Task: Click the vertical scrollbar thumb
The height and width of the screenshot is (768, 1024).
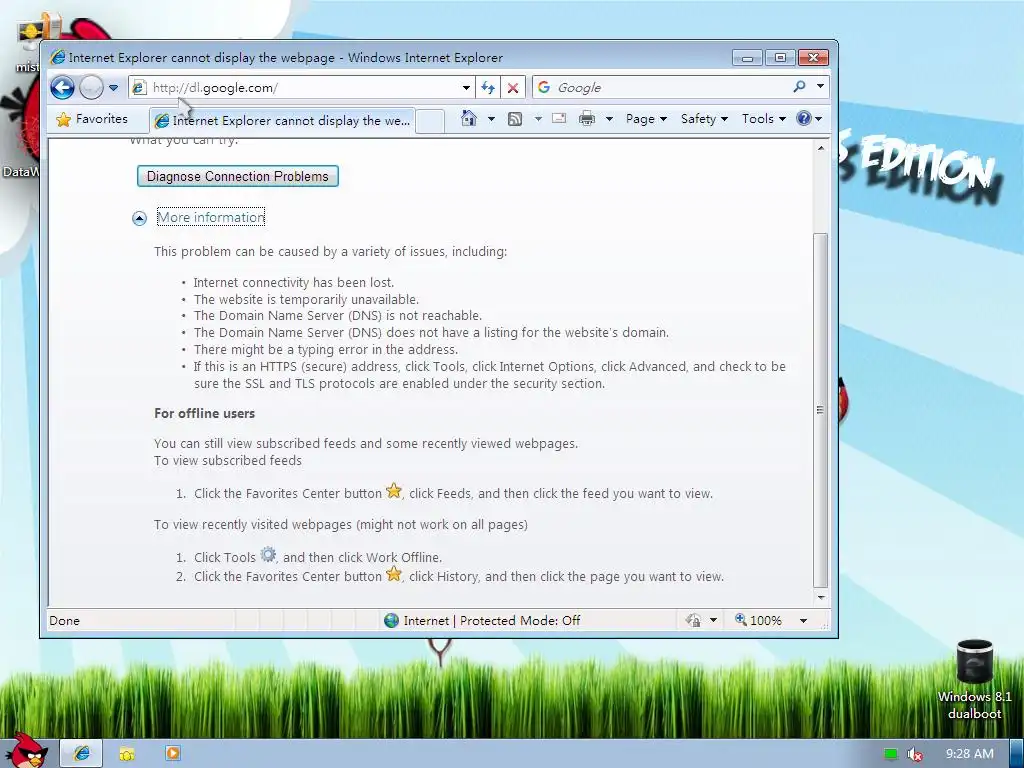Action: pos(821,410)
